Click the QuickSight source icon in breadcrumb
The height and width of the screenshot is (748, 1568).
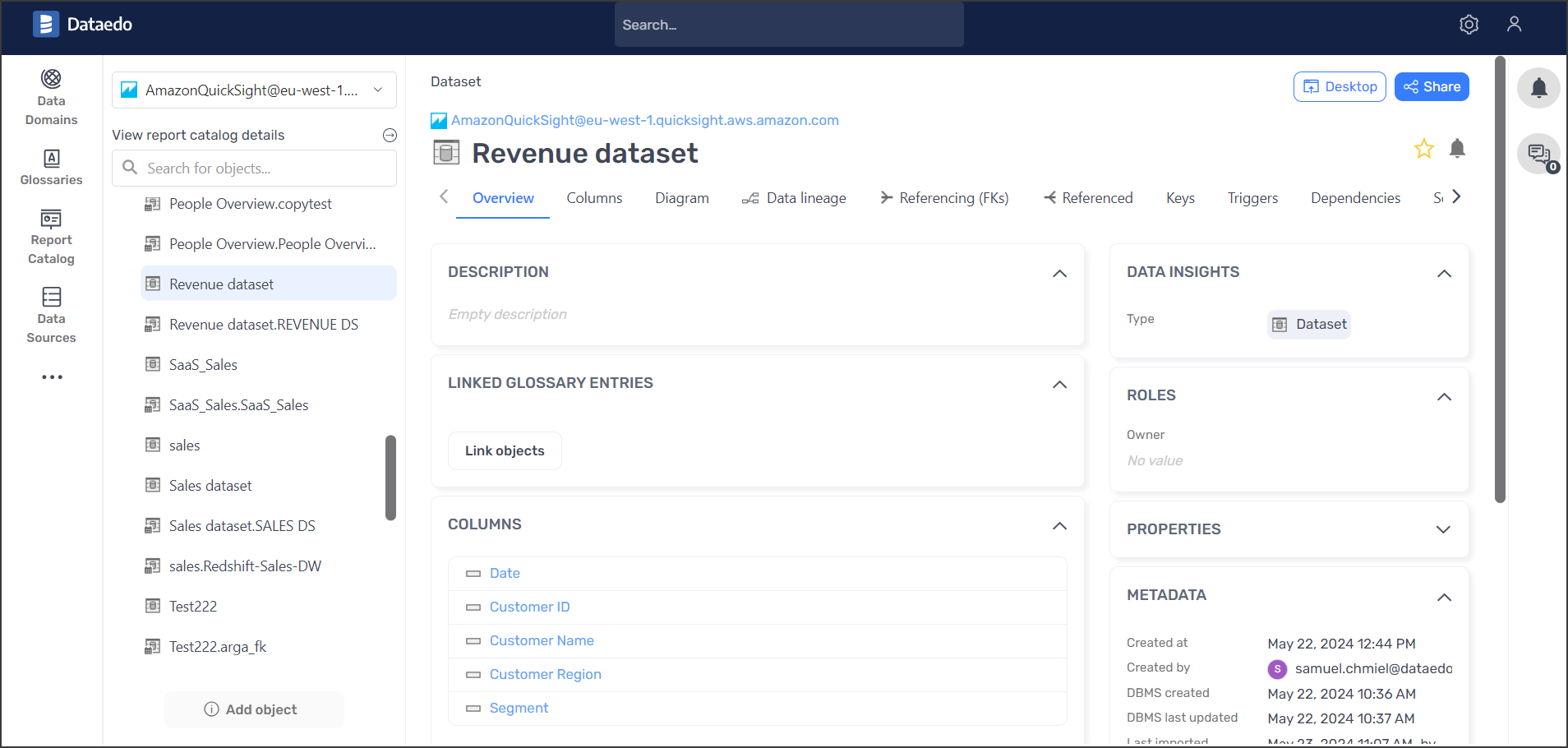pyautogui.click(x=439, y=121)
